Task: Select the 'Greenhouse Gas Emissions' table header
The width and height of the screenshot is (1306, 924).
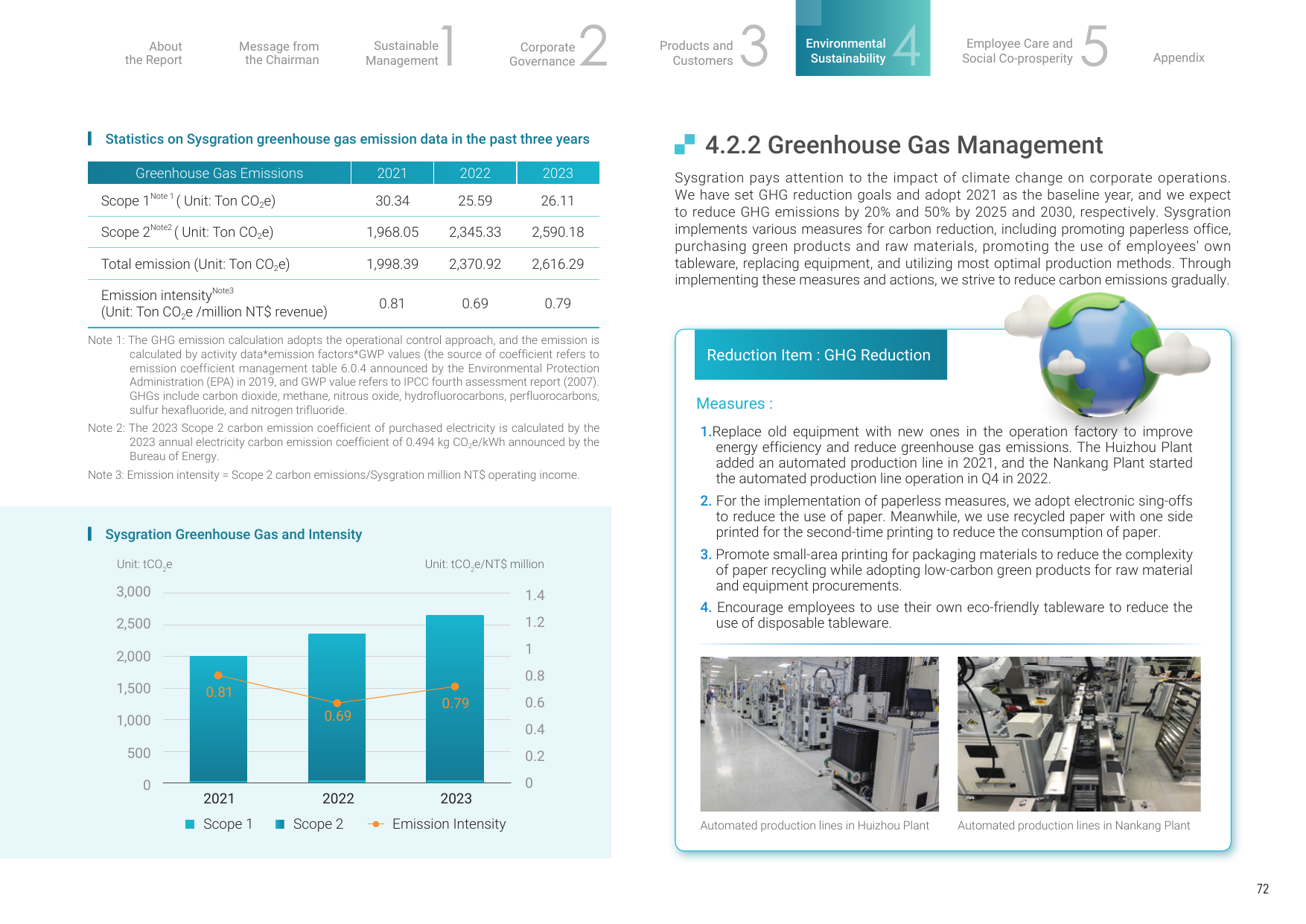Action: pos(220,173)
